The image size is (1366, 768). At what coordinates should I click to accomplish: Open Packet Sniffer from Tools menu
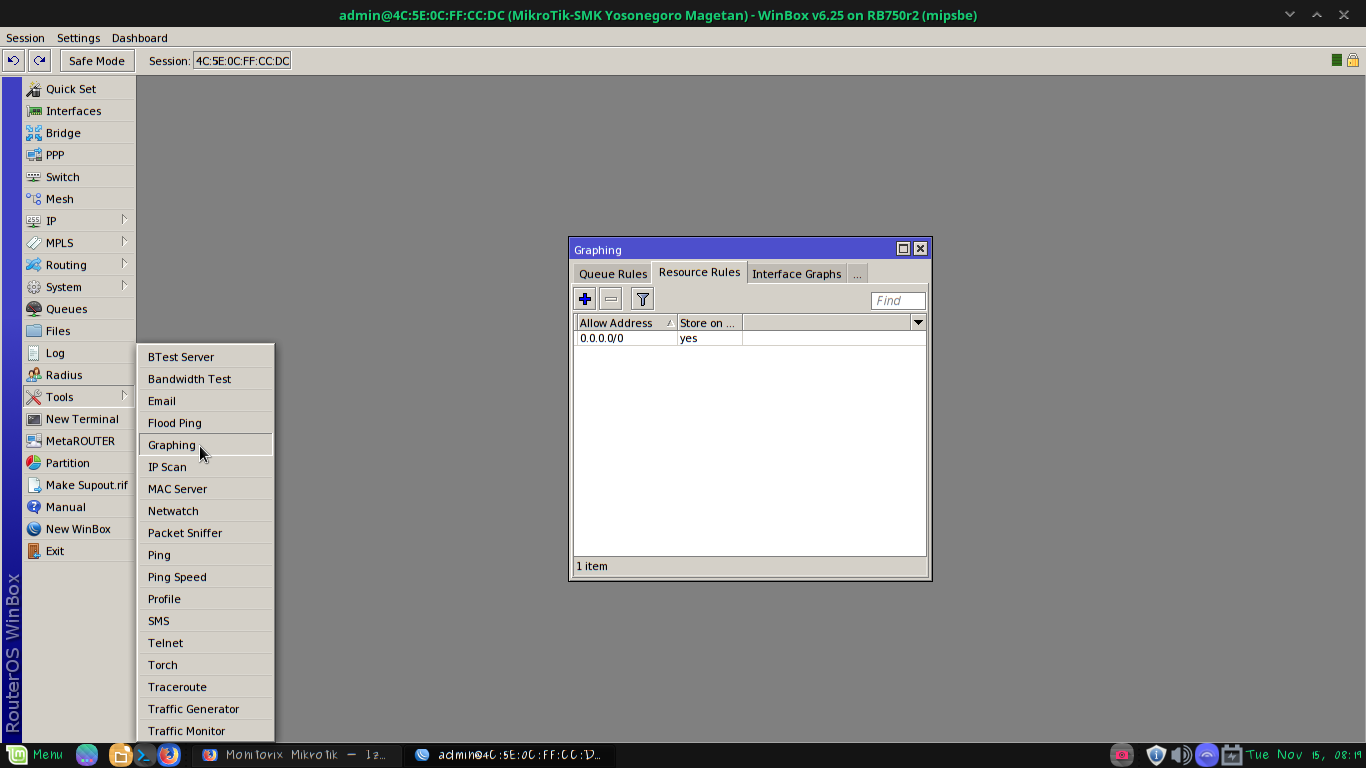point(205,533)
